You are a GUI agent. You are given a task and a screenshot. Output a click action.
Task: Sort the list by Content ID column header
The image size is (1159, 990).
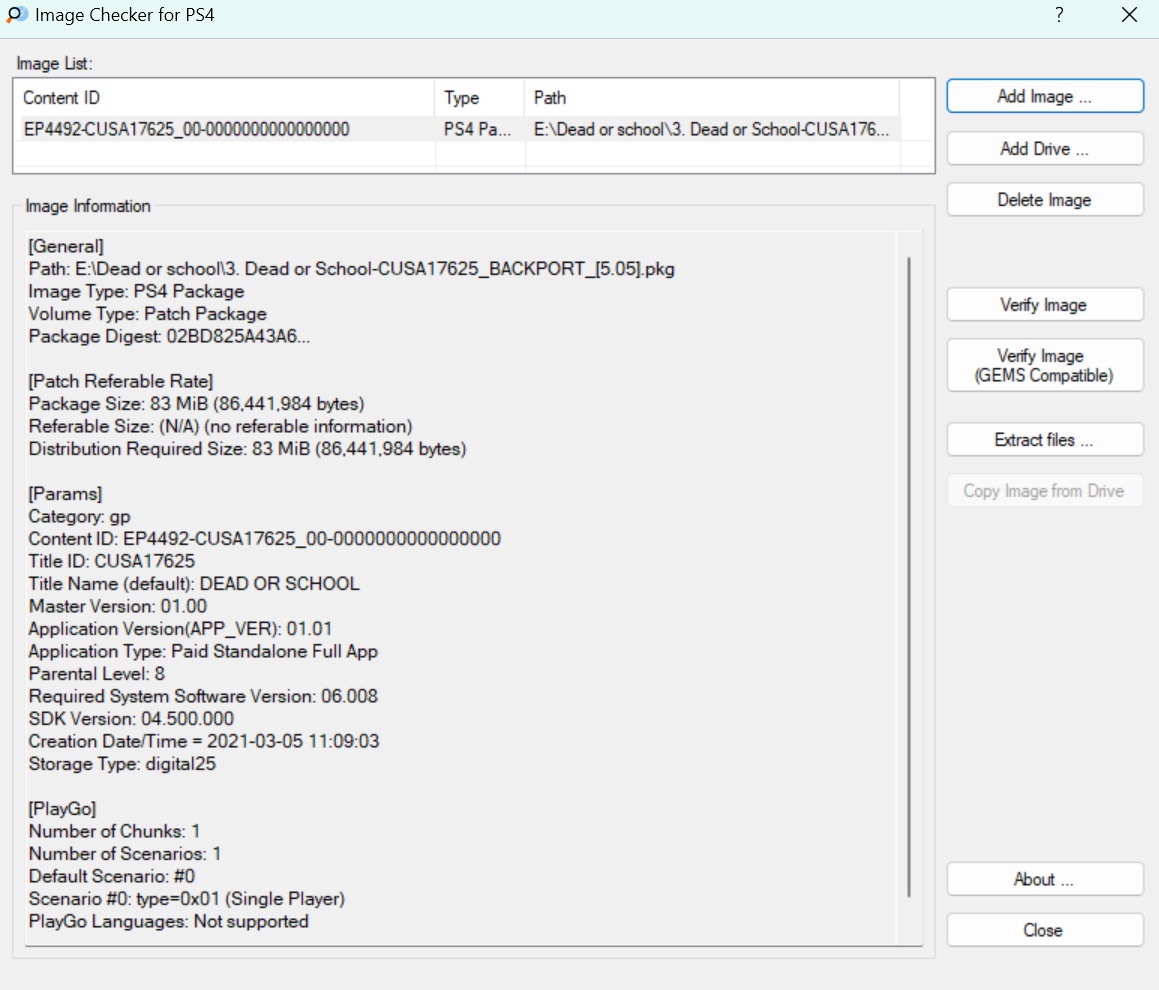pyautogui.click(x=225, y=98)
